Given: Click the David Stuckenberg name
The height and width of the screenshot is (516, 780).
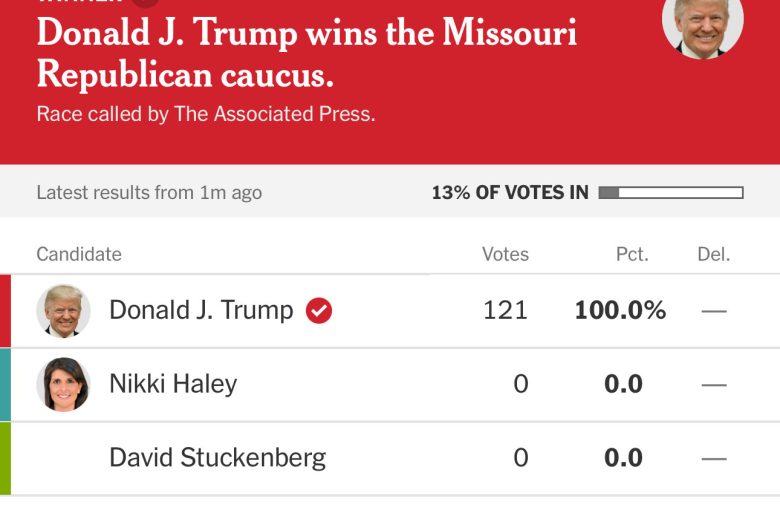Looking at the screenshot, I should click(217, 459).
